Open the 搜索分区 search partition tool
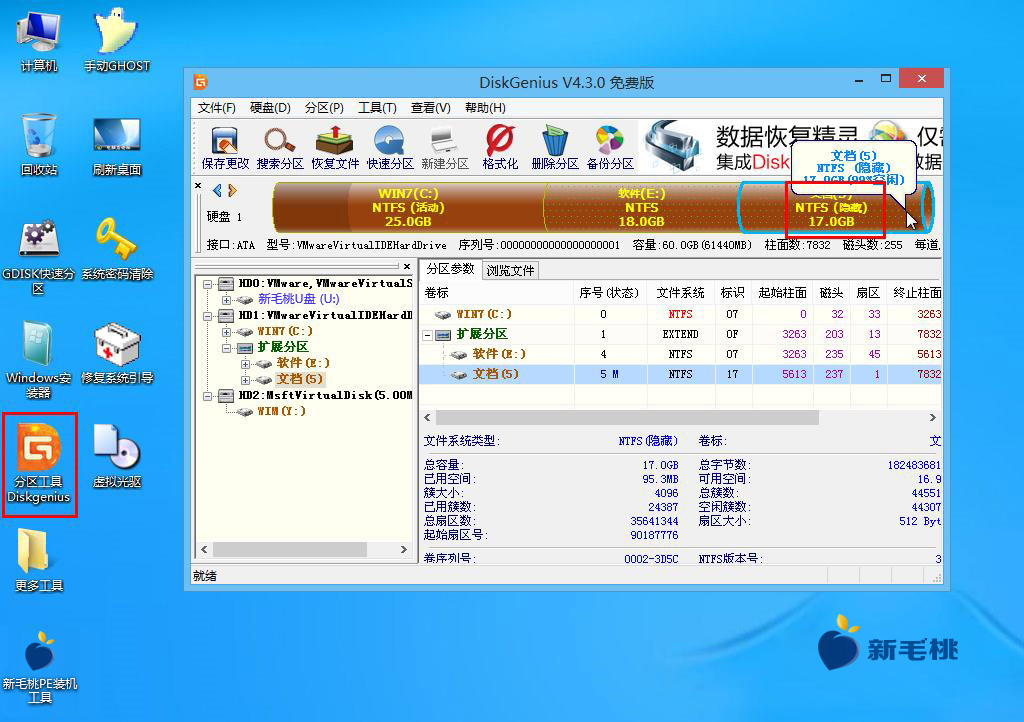1024x722 pixels. (280, 148)
